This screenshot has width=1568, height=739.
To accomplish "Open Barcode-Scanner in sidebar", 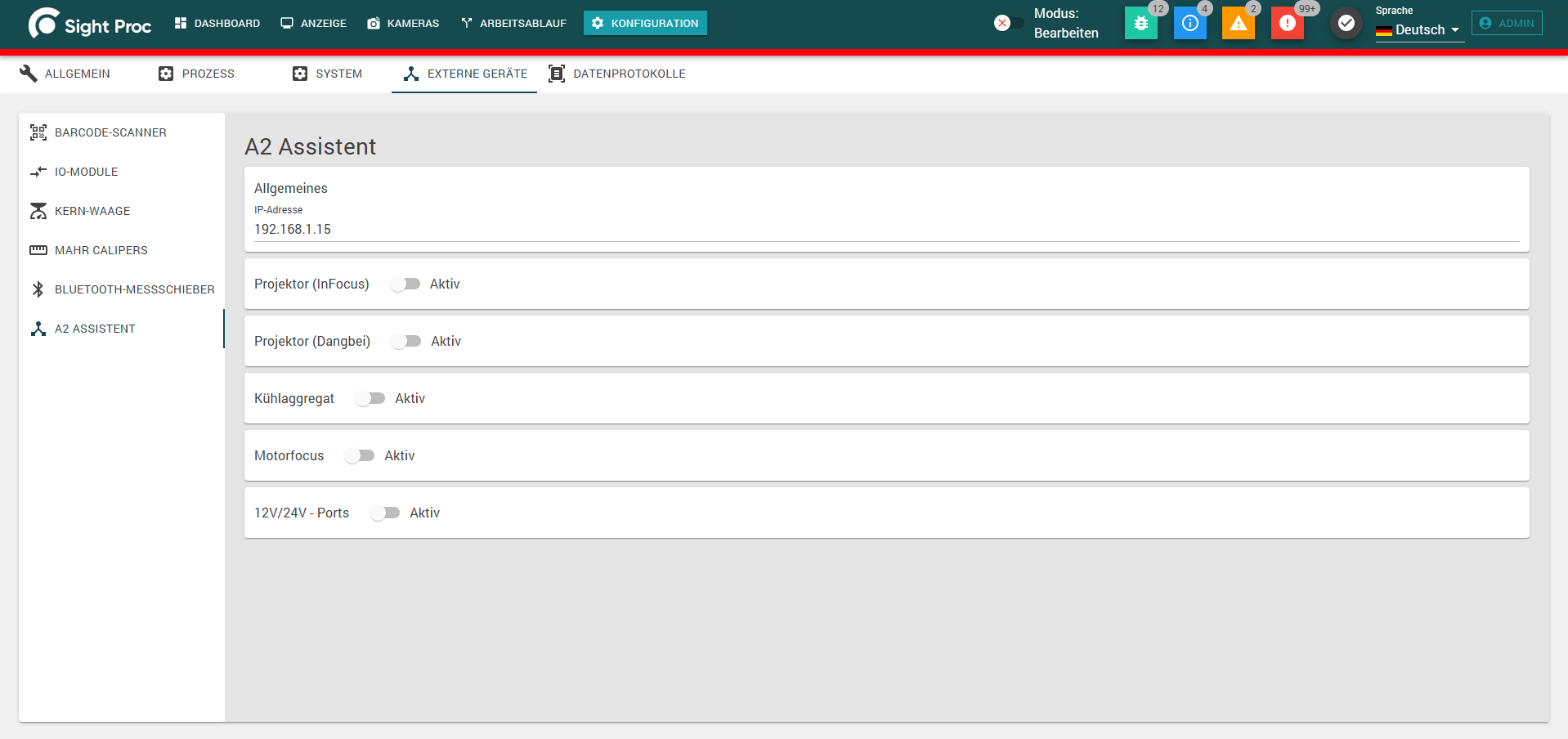I will pos(122,132).
